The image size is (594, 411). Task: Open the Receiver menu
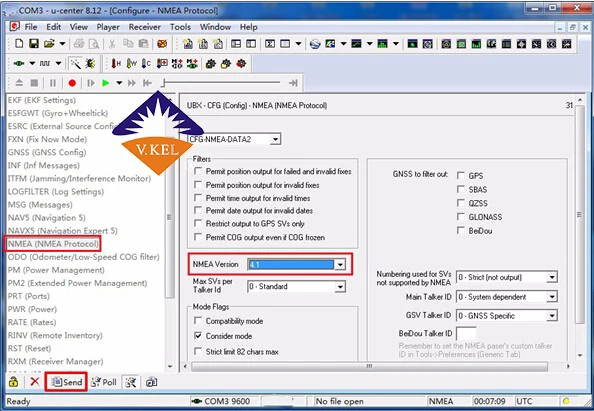tap(145, 27)
